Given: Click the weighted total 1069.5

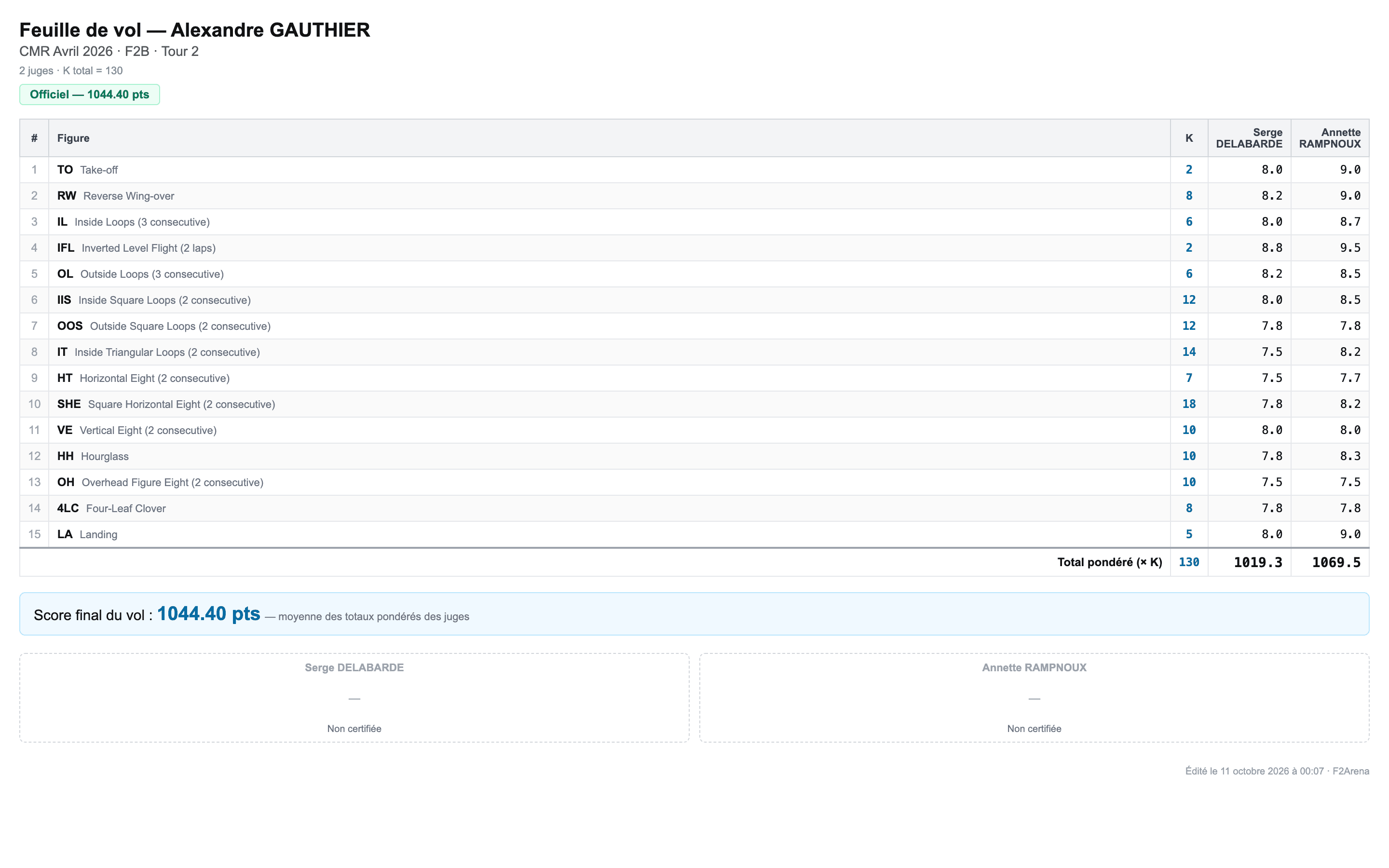Looking at the screenshot, I should tap(1336, 563).
